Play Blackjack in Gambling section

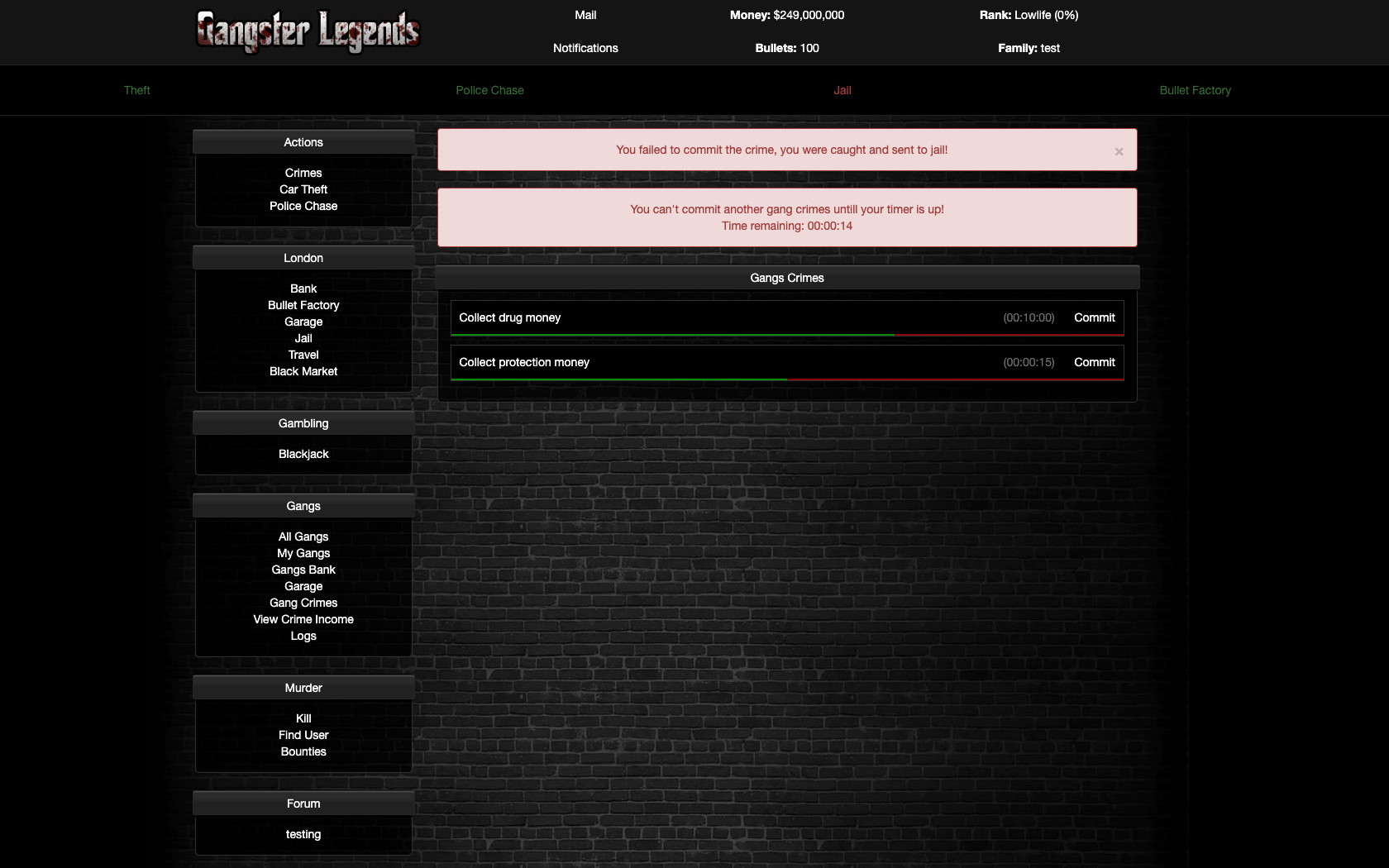pos(303,454)
